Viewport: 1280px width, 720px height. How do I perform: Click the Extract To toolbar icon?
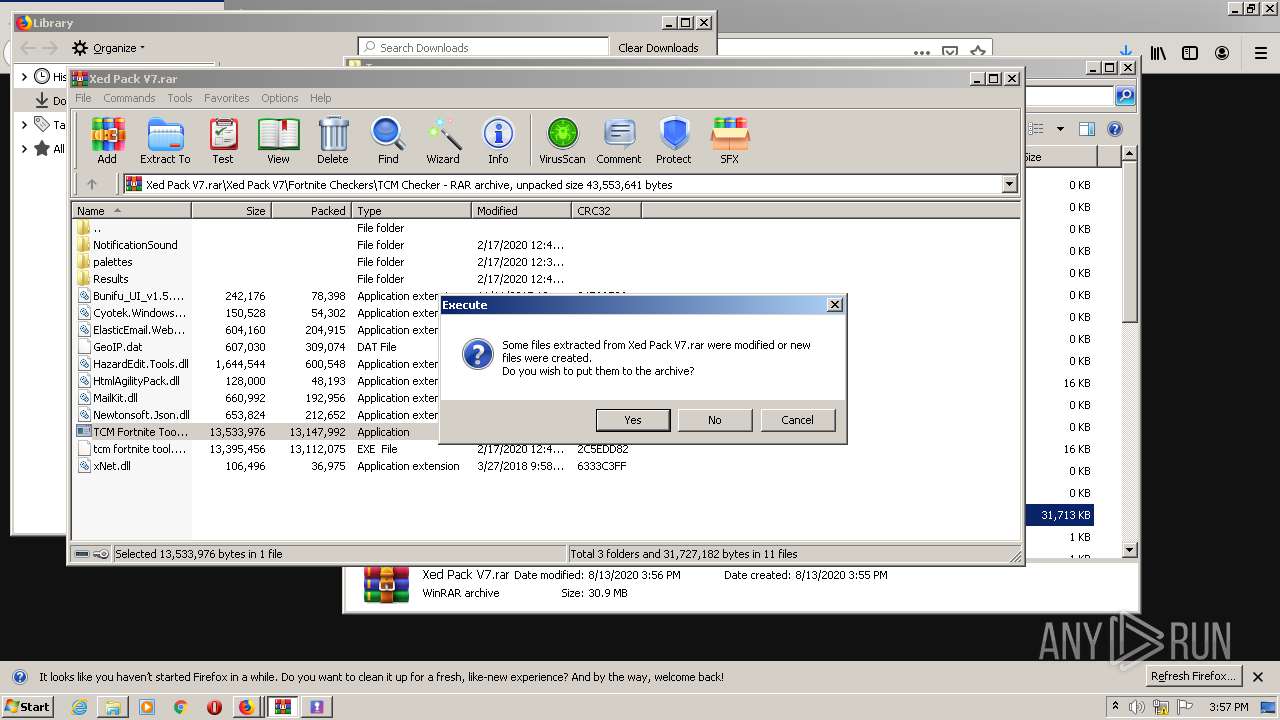165,140
